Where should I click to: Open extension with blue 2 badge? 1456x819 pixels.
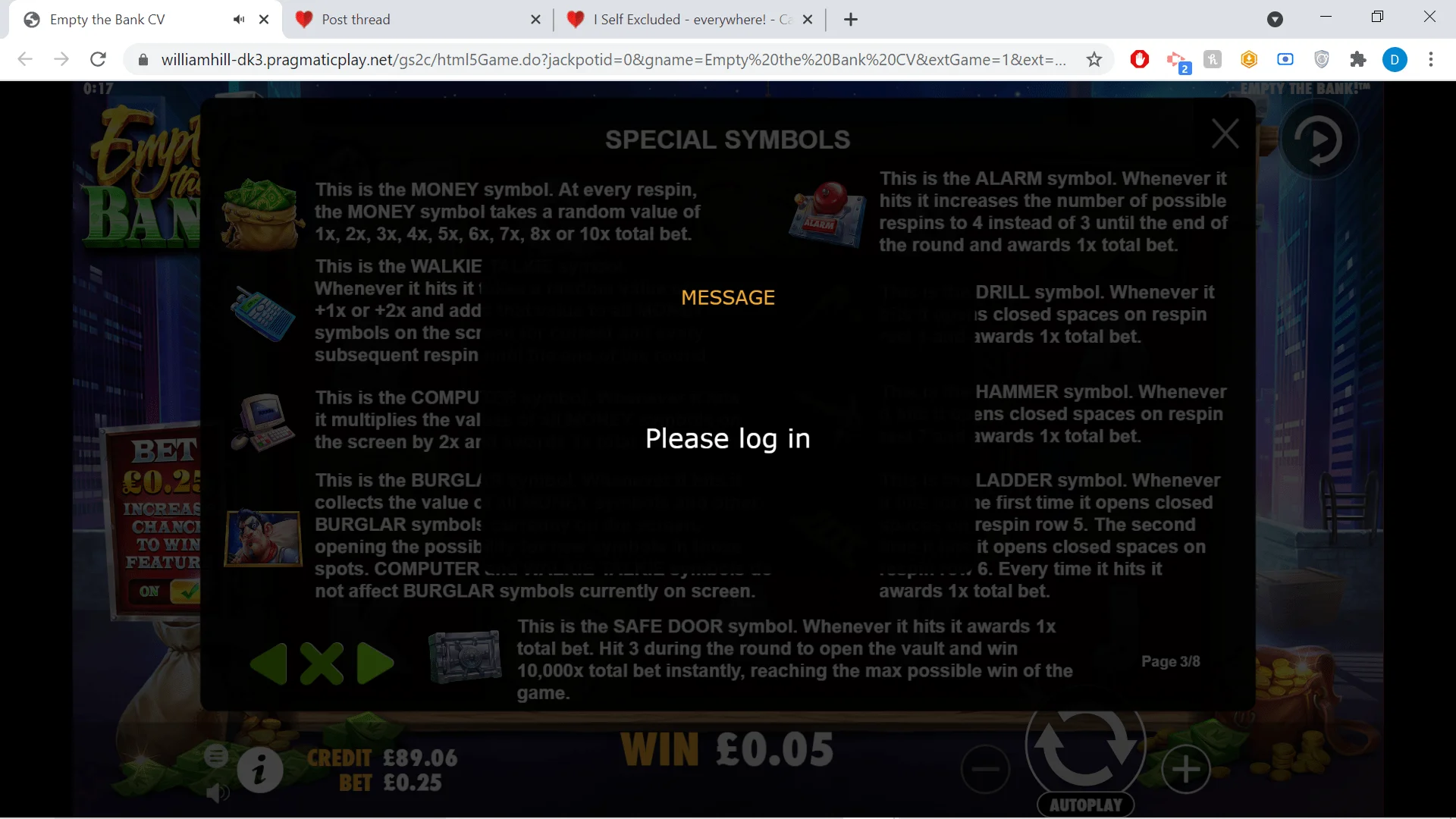click(1178, 61)
